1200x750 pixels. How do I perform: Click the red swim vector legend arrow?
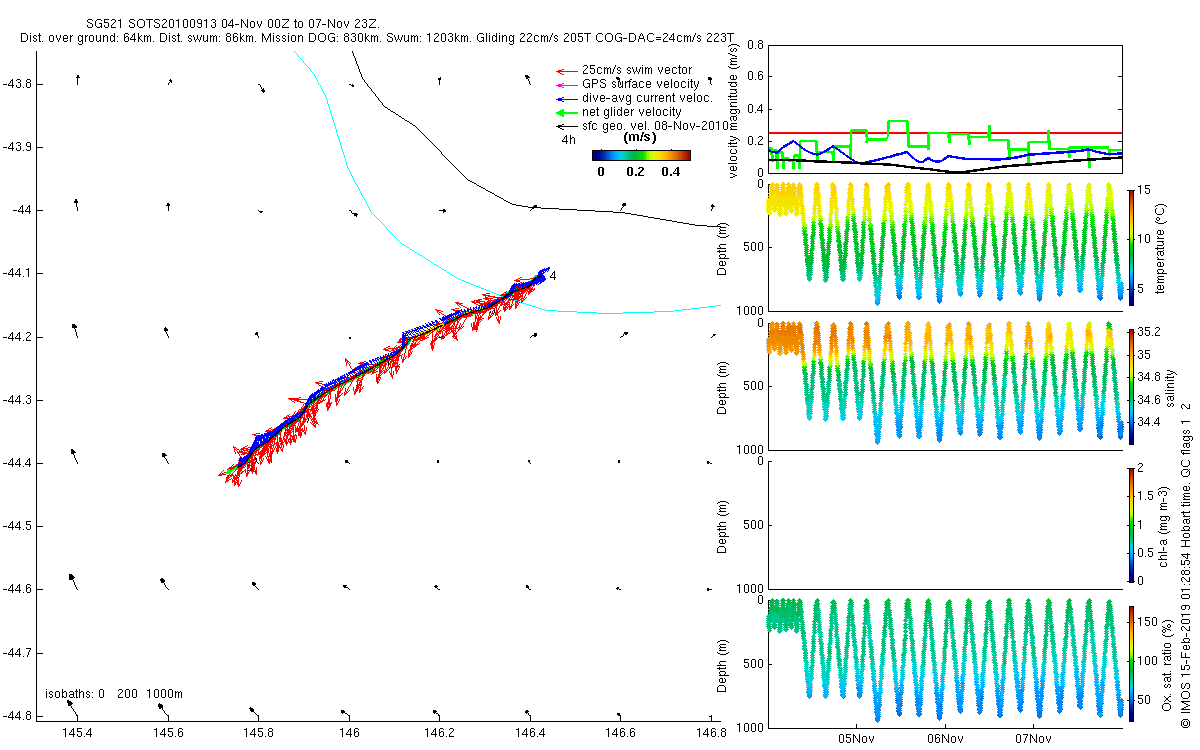coord(566,71)
